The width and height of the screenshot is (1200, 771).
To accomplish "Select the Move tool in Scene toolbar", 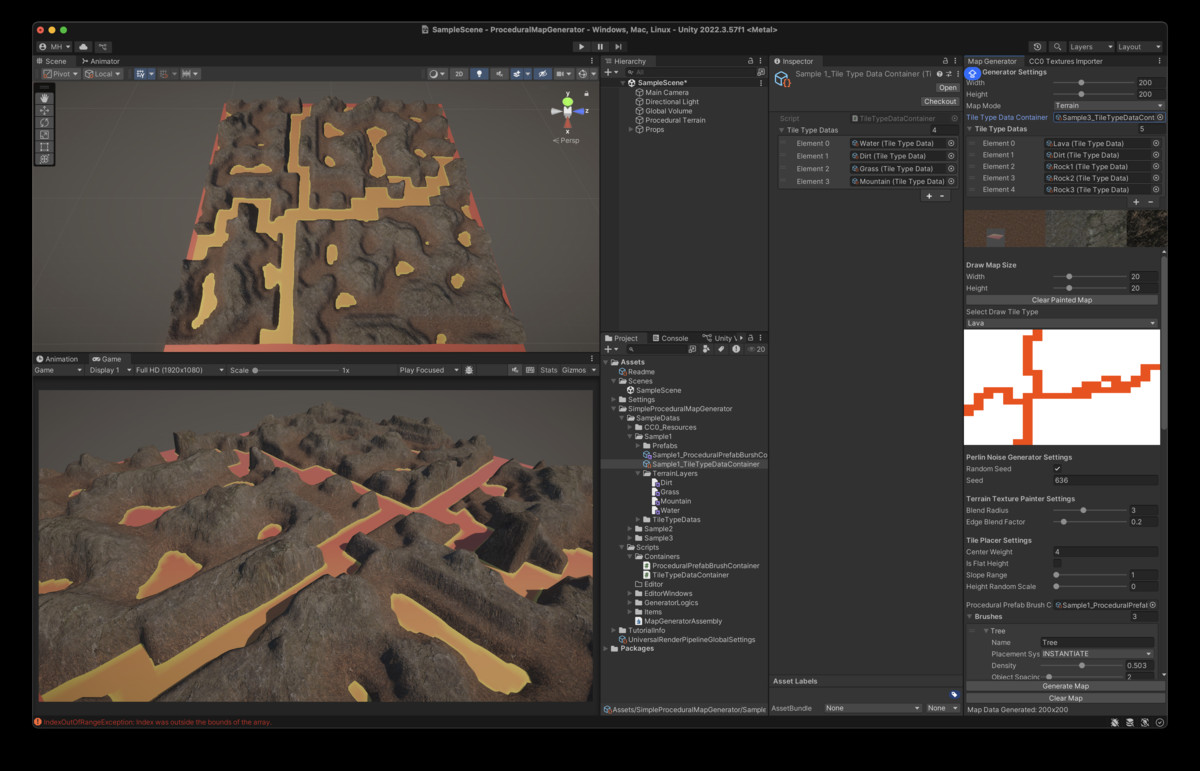I will (44, 110).
